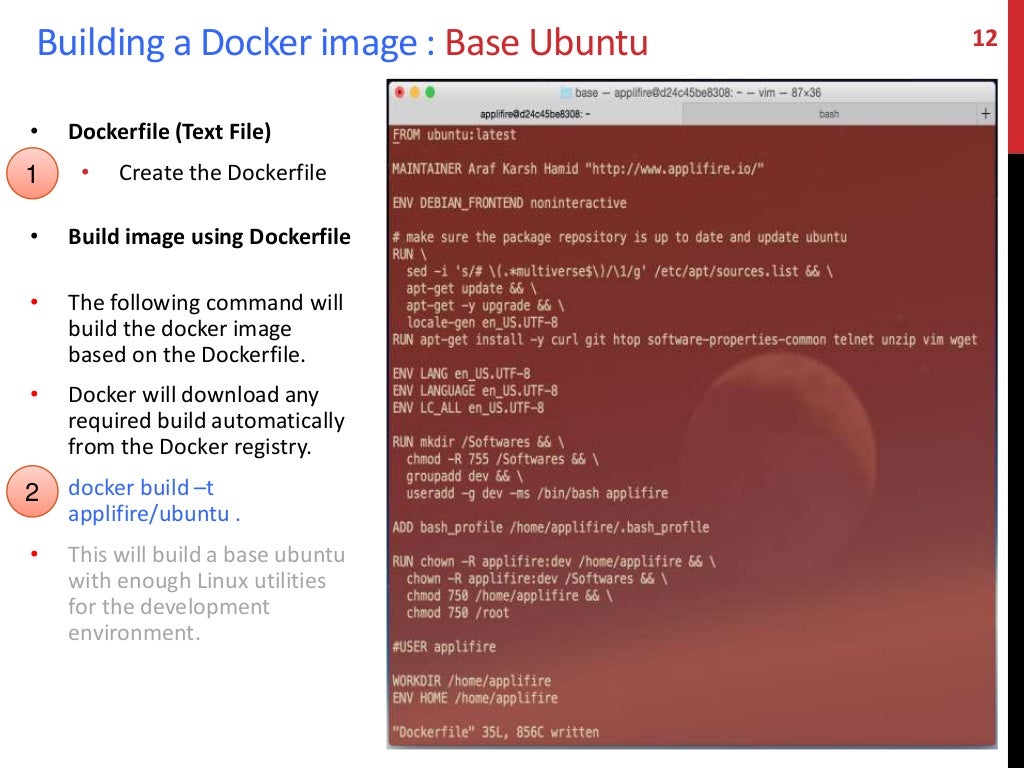The image size is (1024, 768).
Task: Click the 'ENV HOME /home/applifire' line
Action: point(475,697)
